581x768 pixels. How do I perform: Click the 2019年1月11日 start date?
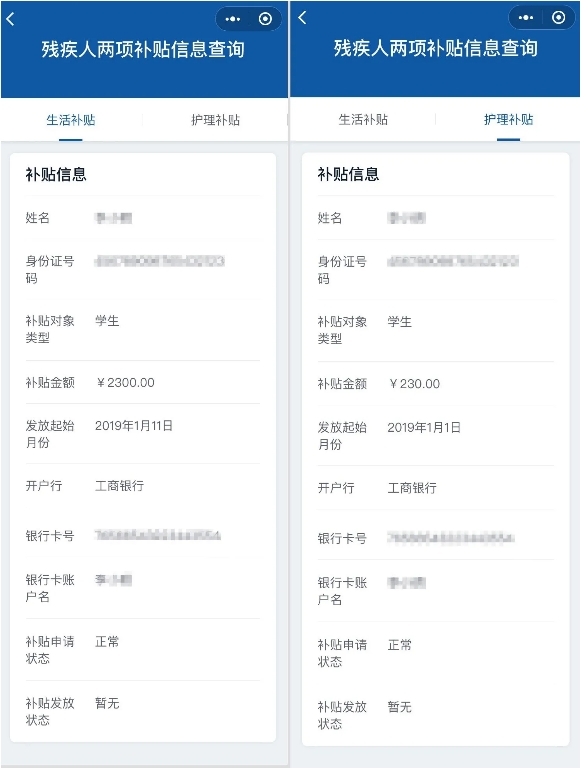[x=134, y=426]
